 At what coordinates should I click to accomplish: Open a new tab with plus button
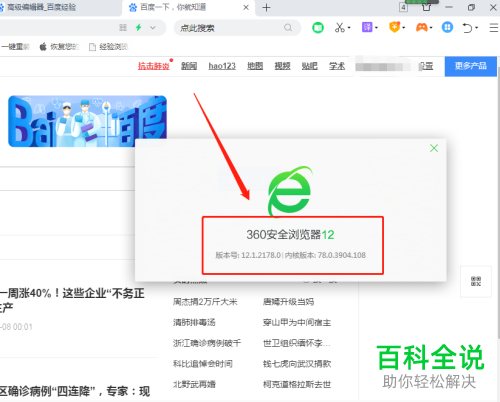(x=266, y=8)
